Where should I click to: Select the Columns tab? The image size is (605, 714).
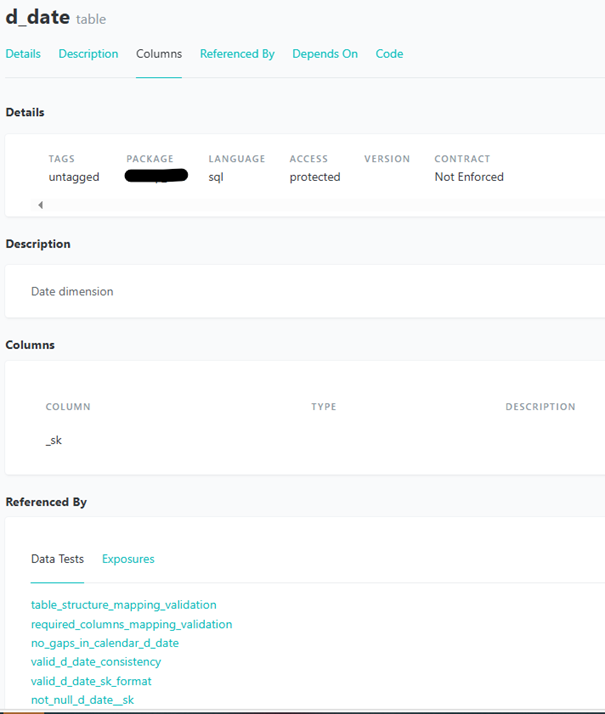coord(159,54)
